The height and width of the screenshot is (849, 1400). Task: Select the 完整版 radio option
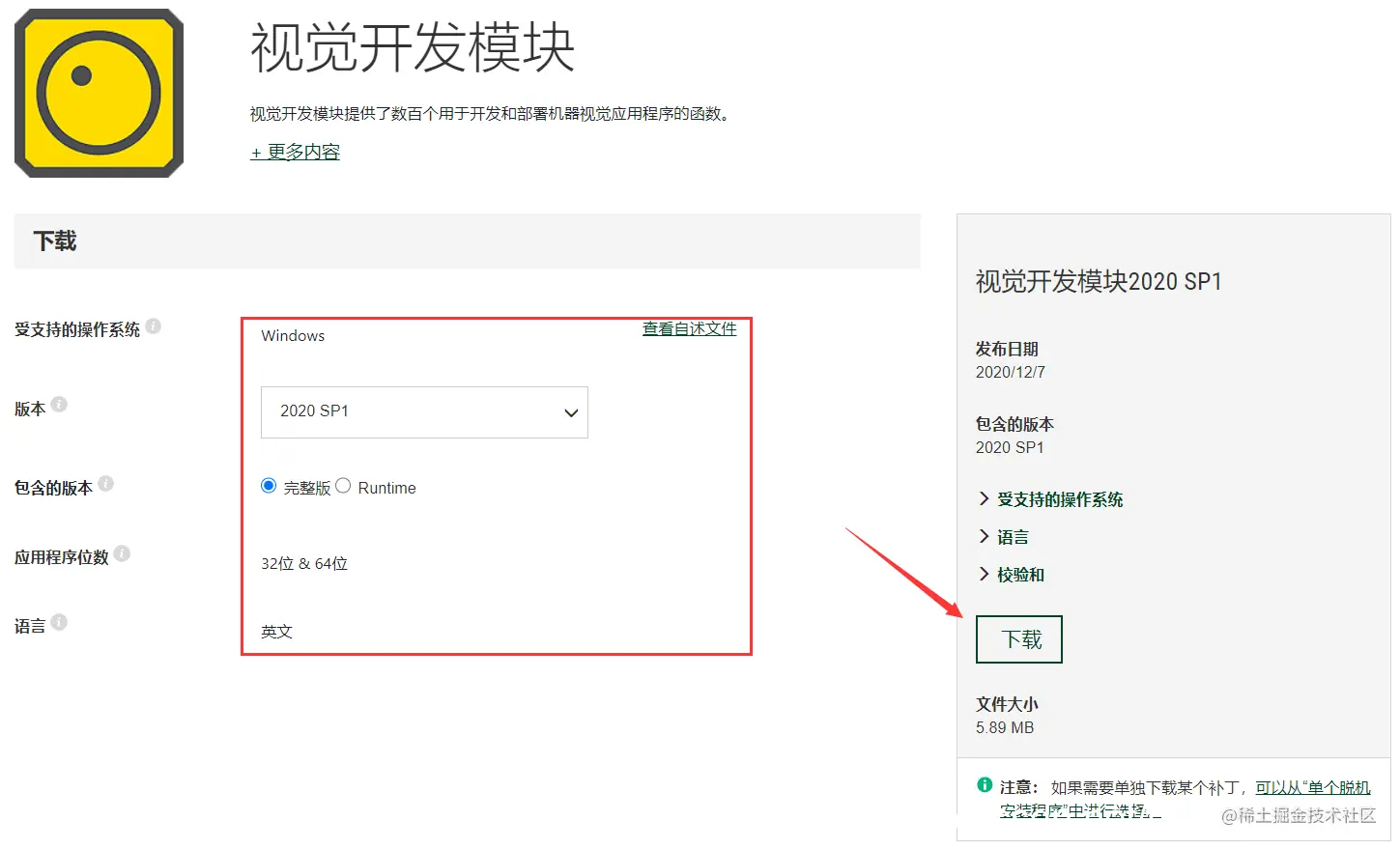pyautogui.click(x=269, y=486)
